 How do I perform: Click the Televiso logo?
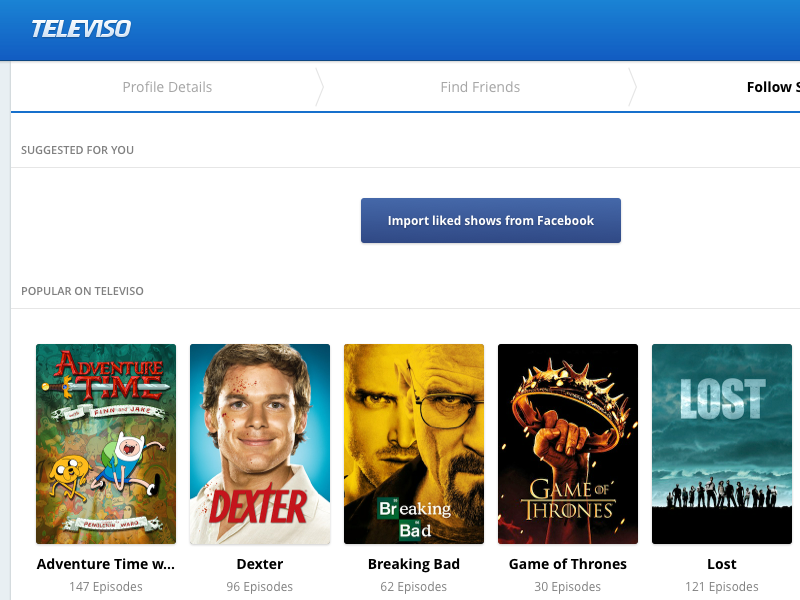coord(81,29)
